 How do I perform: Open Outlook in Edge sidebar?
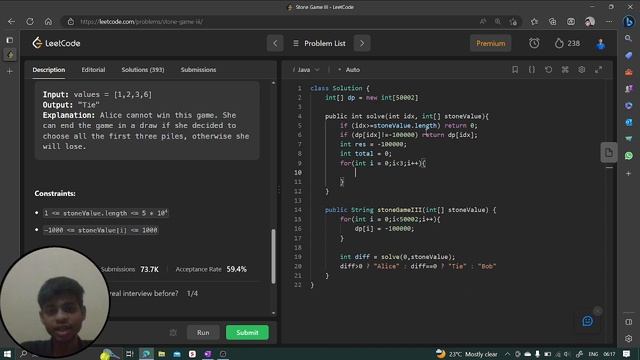629,122
